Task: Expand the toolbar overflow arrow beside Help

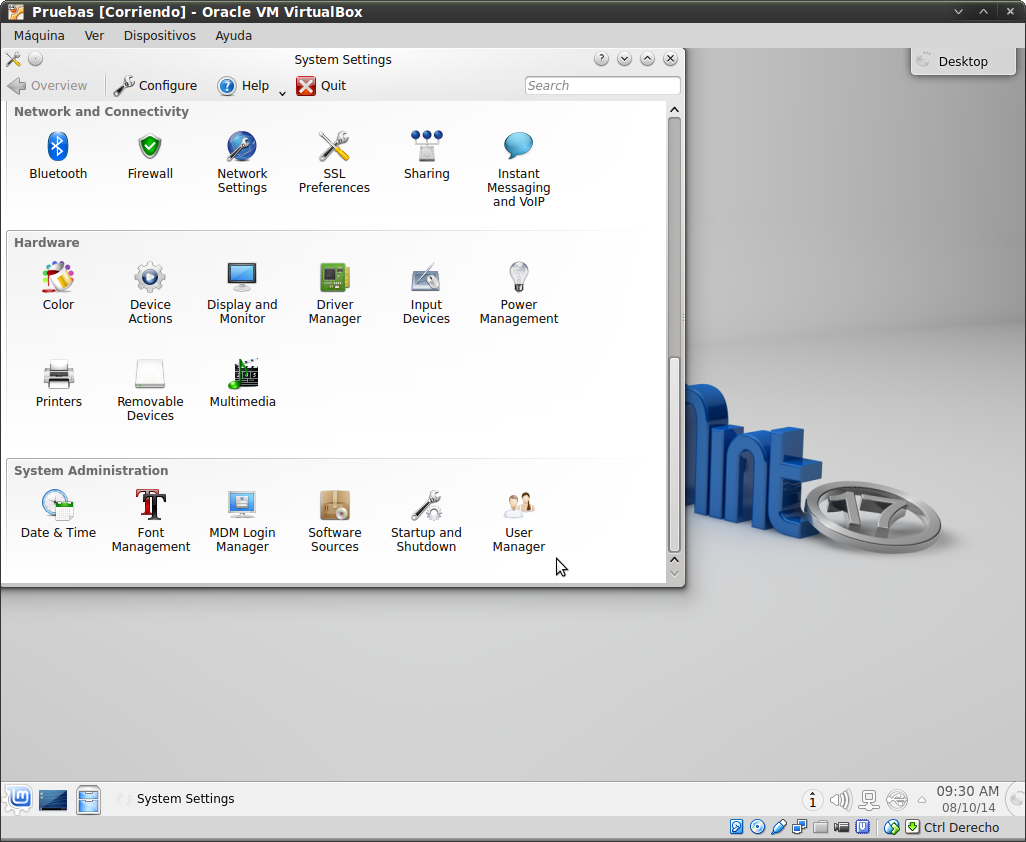Action: (282, 92)
